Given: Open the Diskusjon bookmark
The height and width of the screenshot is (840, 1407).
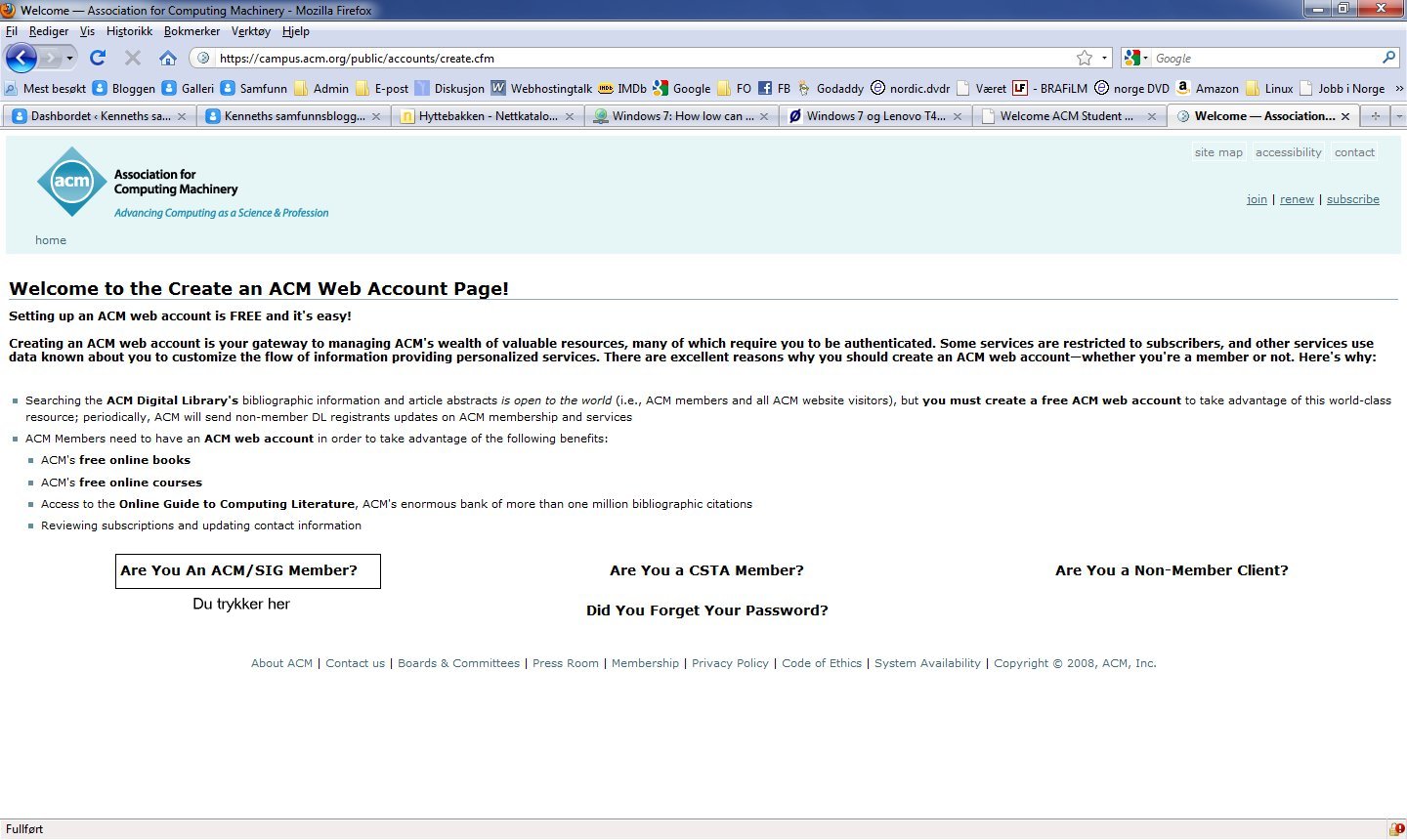Looking at the screenshot, I should 449,88.
